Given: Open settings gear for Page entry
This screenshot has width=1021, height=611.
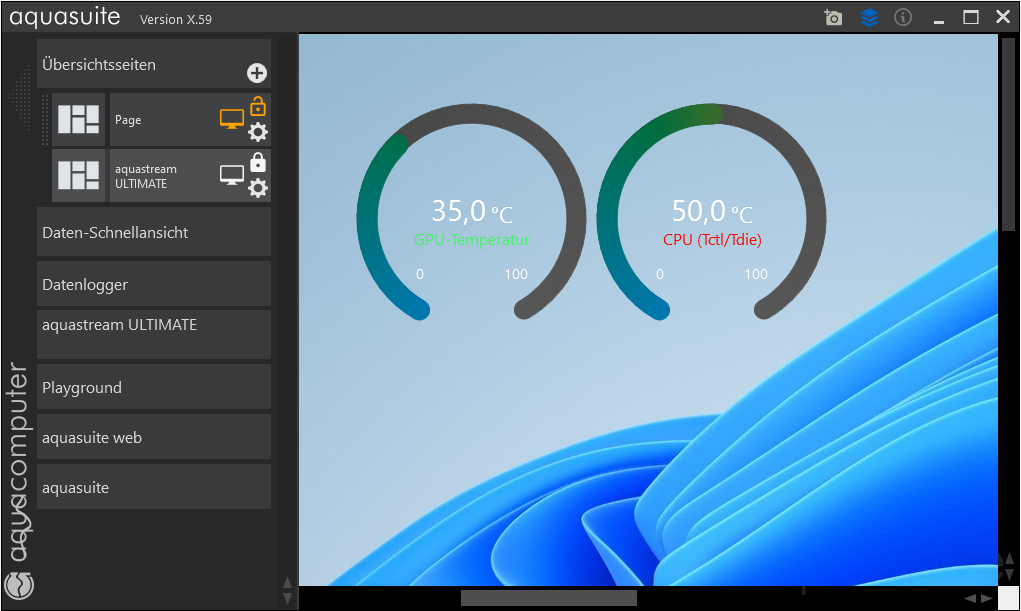Looking at the screenshot, I should (x=258, y=132).
